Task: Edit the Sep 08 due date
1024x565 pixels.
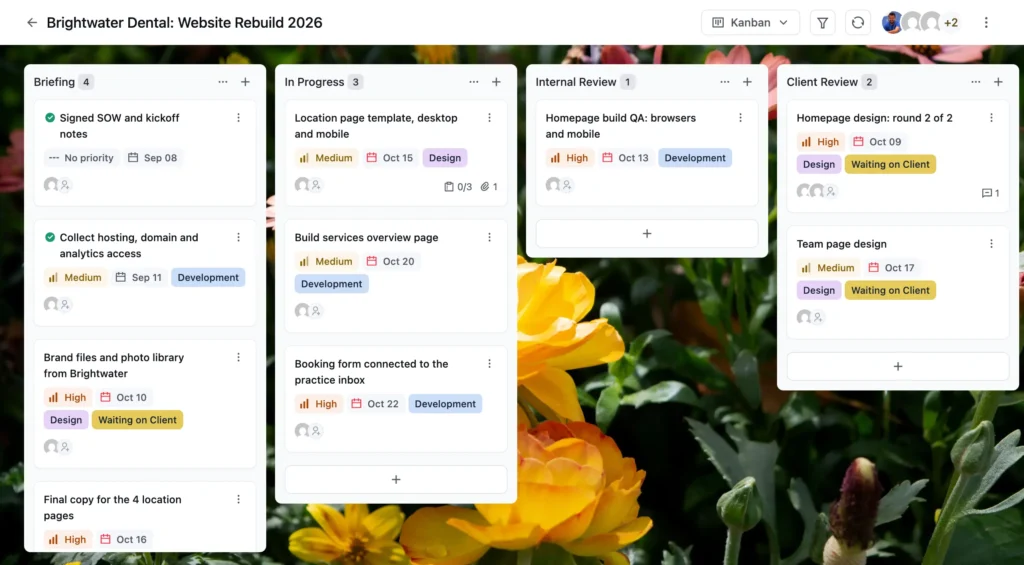Action: pyautogui.click(x=152, y=157)
